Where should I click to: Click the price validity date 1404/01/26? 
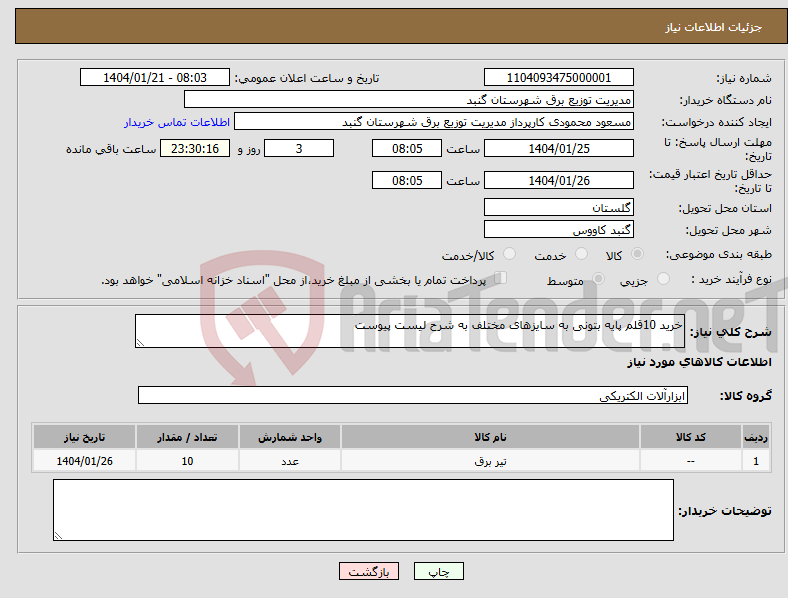[559, 180]
